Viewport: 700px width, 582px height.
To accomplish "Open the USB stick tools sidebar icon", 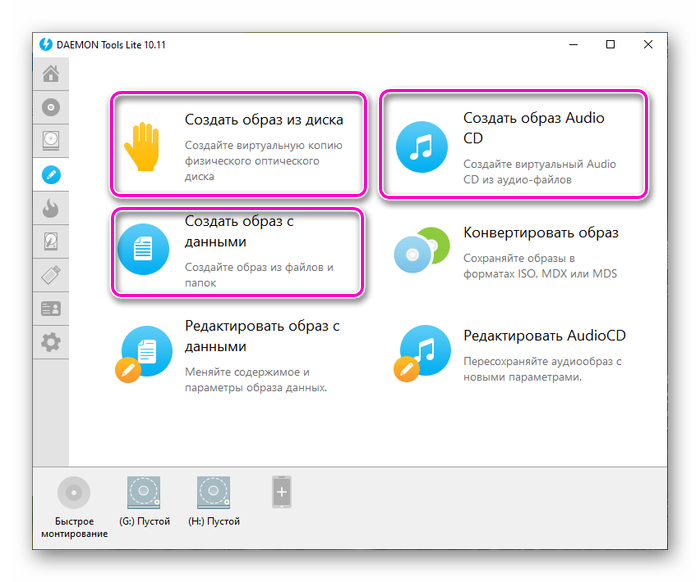I will [x=51, y=275].
